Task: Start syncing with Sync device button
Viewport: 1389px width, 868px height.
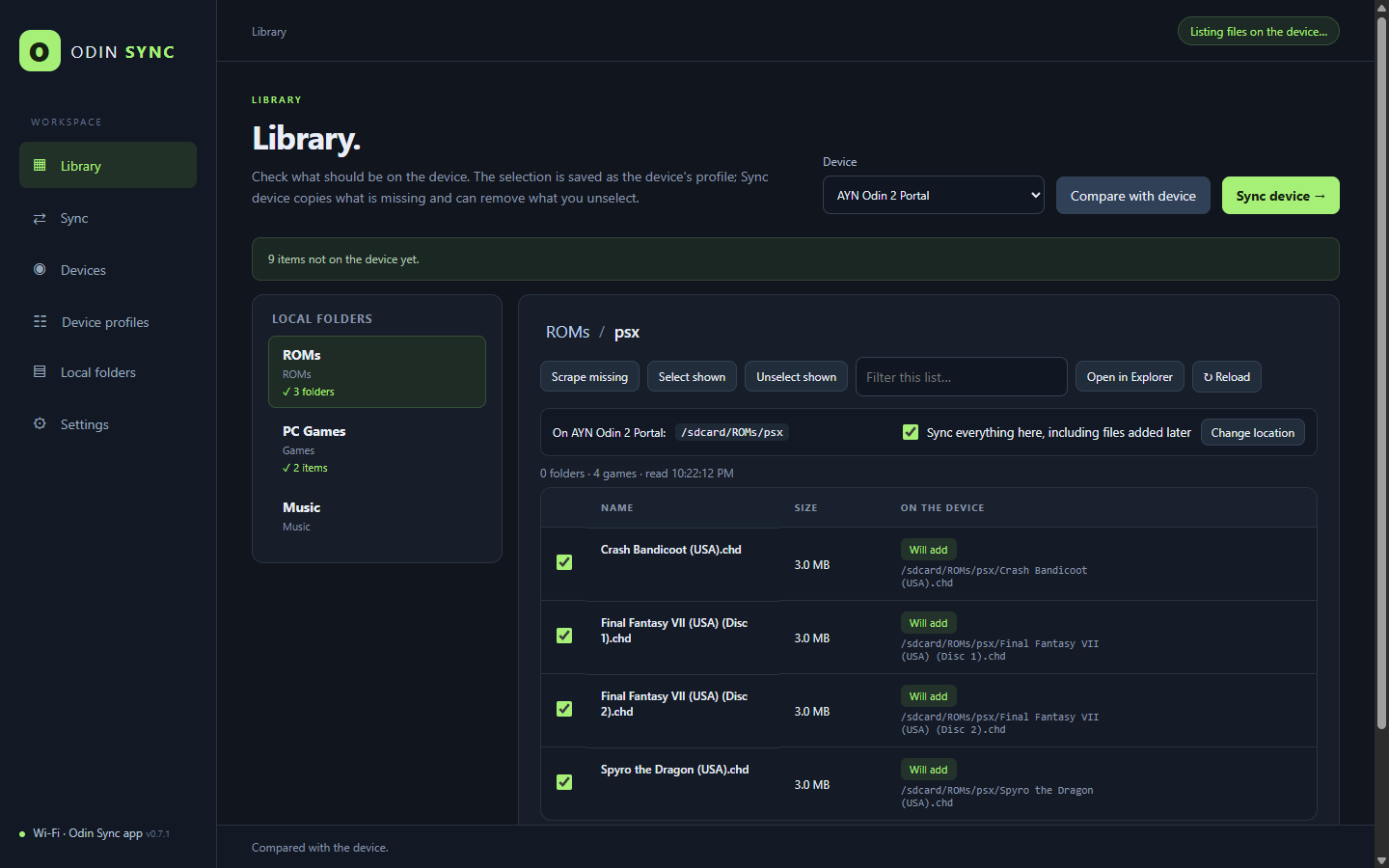Action: [1280, 196]
